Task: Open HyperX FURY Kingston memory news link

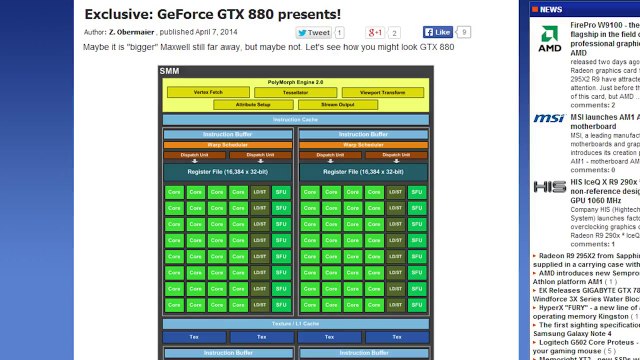Action: pyautogui.click(x=587, y=312)
